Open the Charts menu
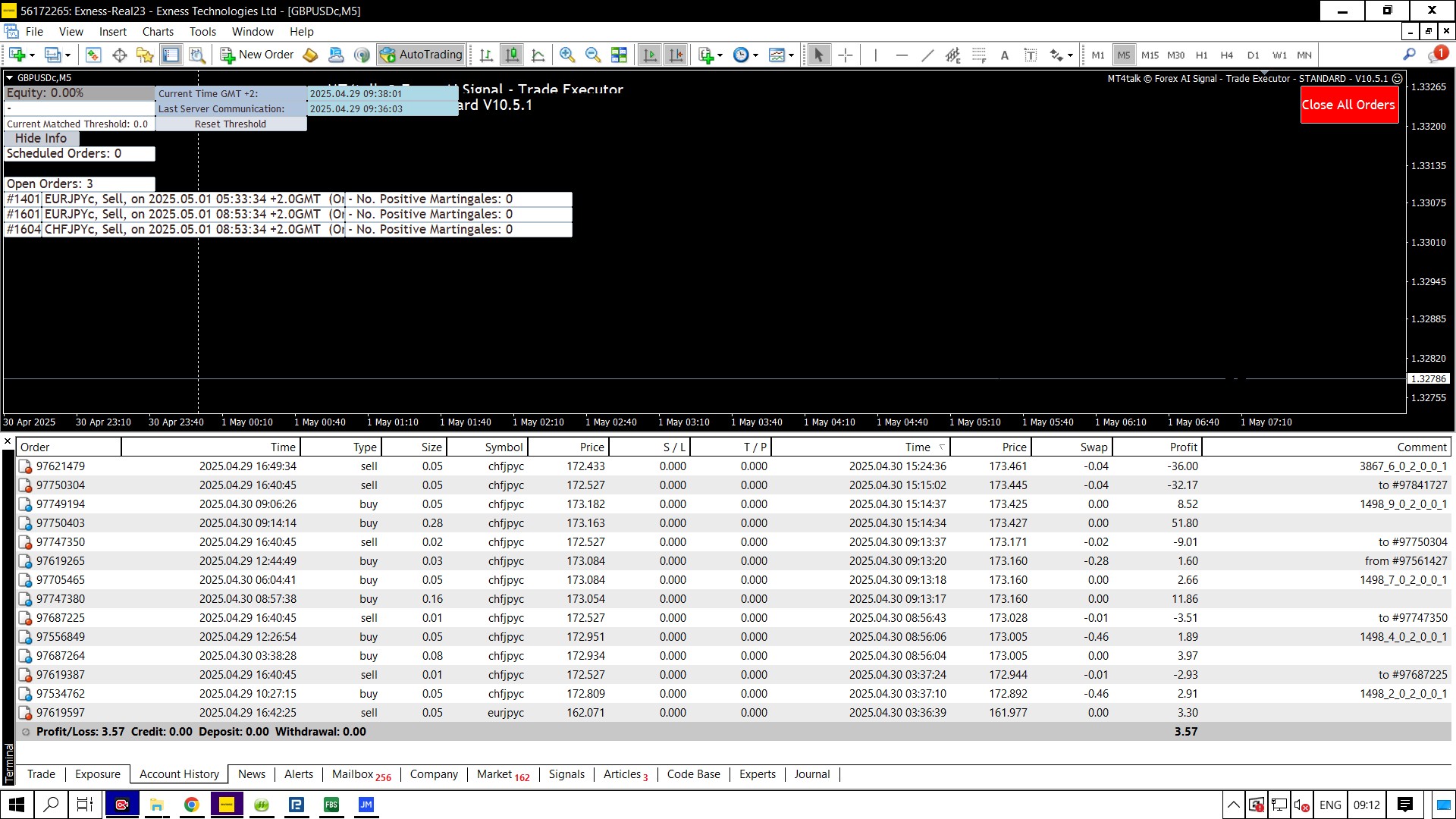 pyautogui.click(x=158, y=32)
